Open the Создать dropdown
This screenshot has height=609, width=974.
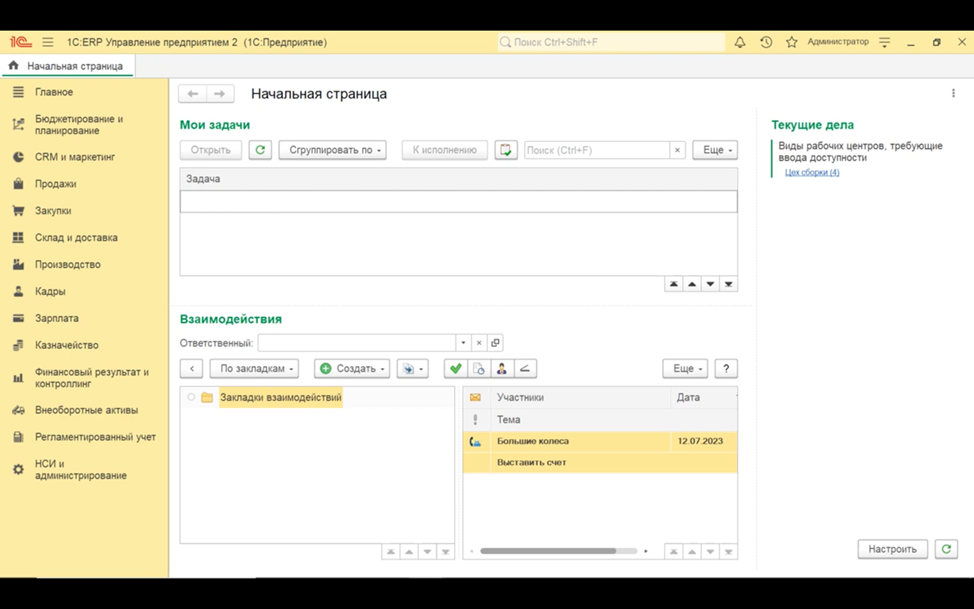352,369
